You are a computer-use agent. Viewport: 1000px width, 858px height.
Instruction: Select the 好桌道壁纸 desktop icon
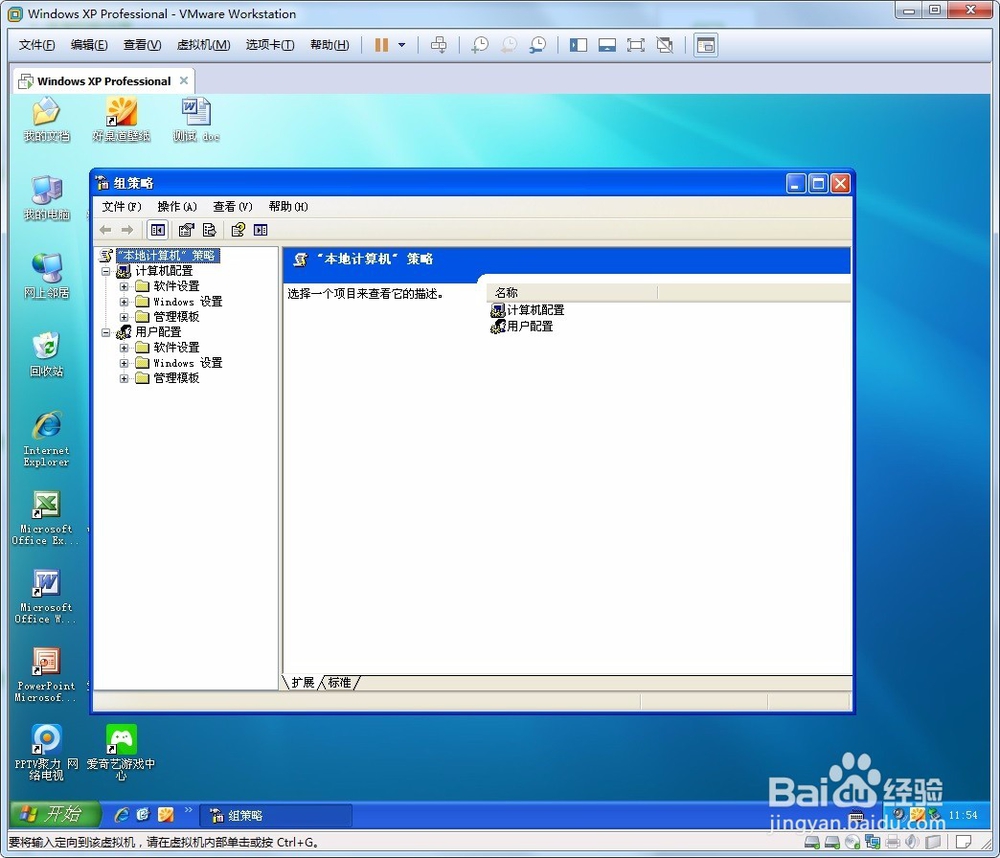pyautogui.click(x=121, y=119)
